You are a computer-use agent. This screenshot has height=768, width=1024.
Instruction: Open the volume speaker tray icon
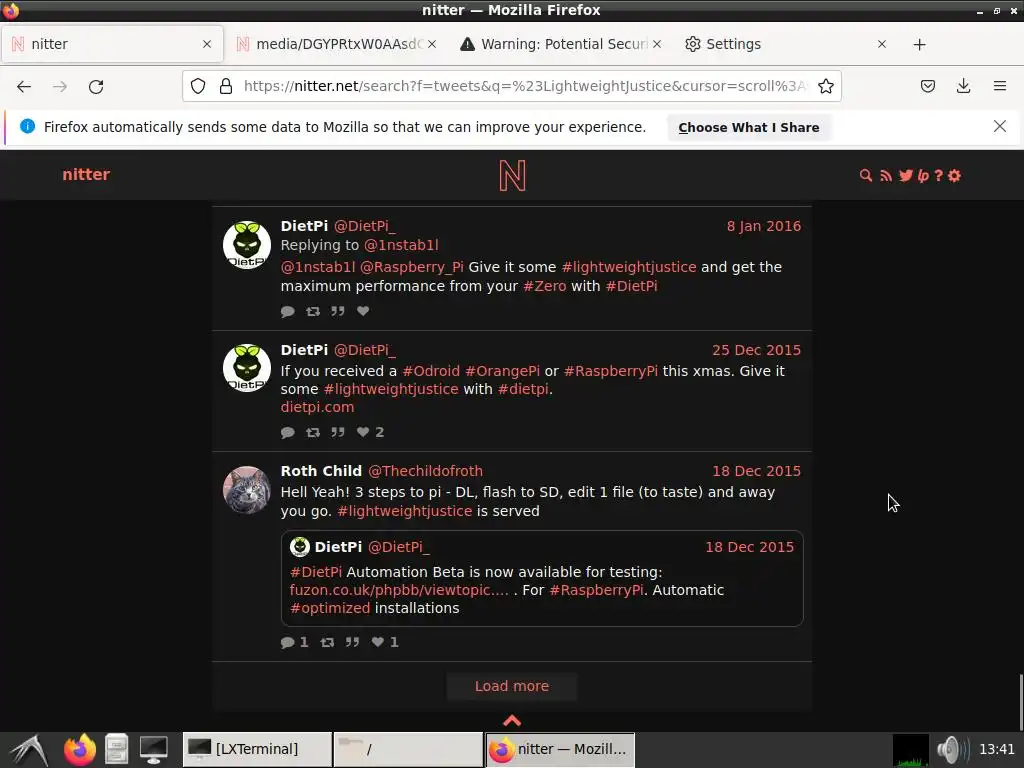[x=952, y=749]
